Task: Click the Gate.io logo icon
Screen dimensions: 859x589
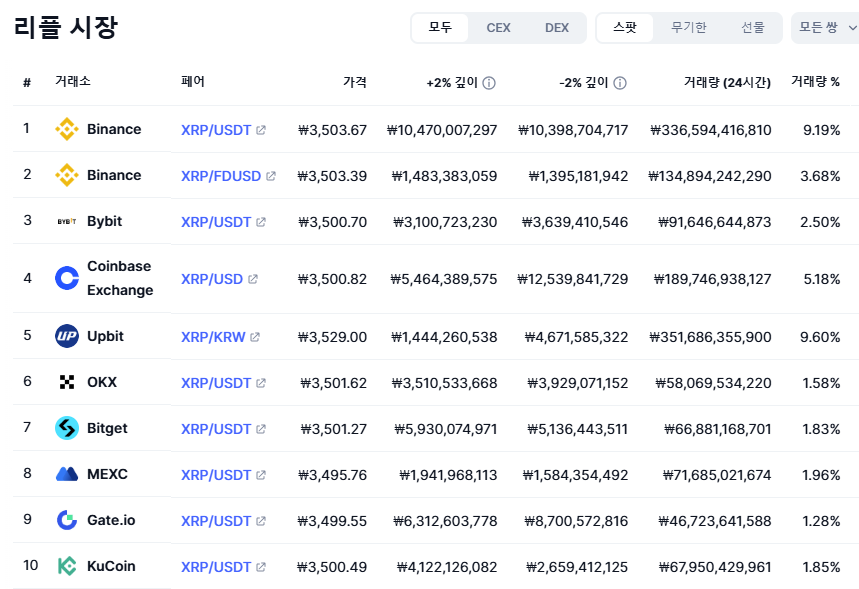Action: click(x=67, y=520)
